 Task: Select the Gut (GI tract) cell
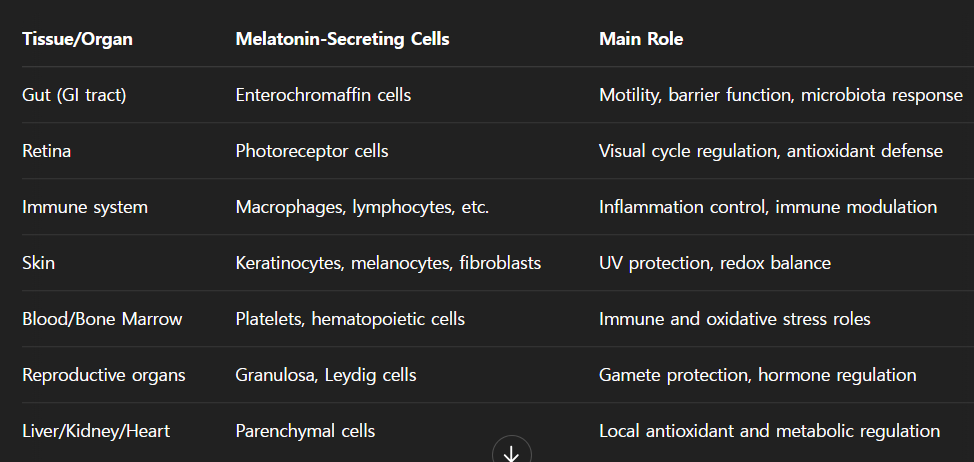point(74,95)
